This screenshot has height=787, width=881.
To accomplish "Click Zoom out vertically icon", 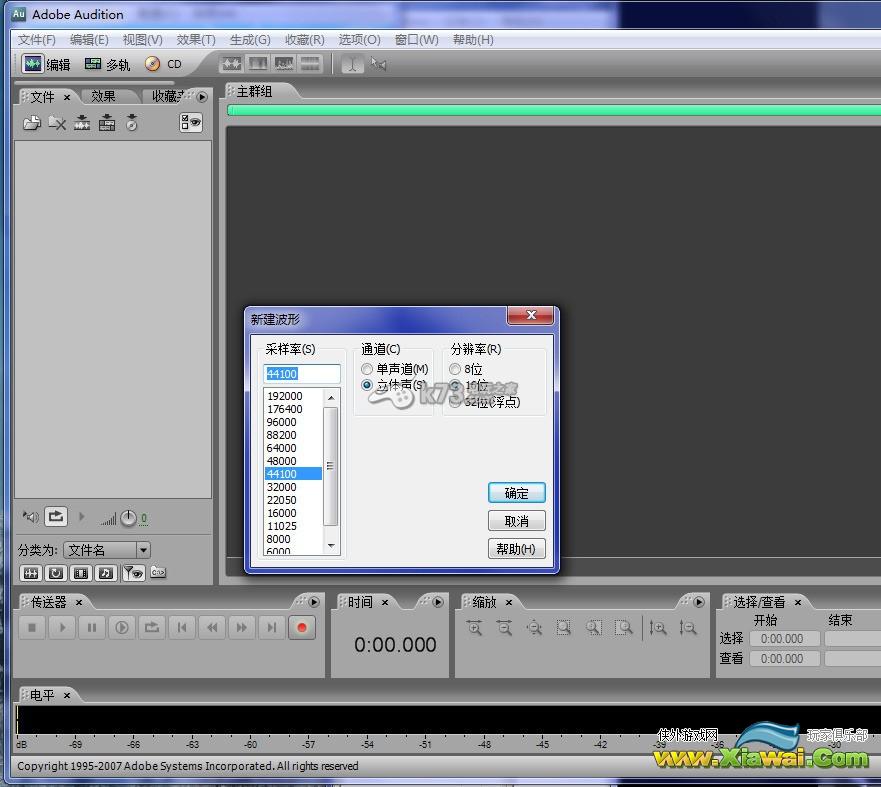I will [688, 627].
